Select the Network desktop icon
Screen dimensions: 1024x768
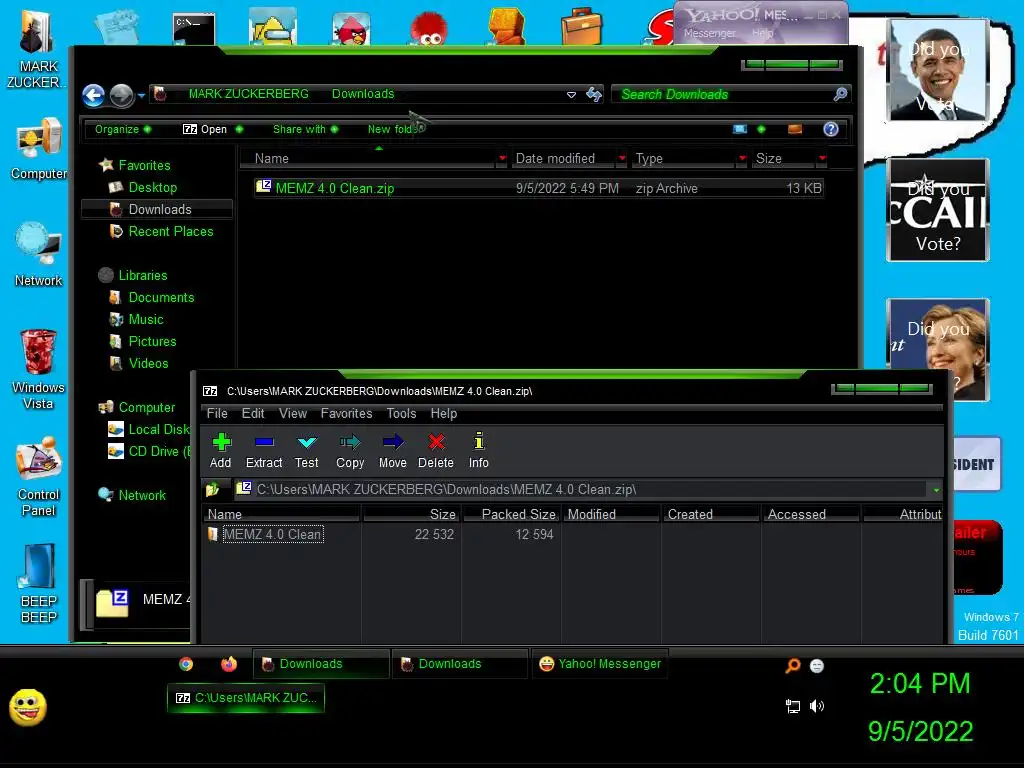(x=39, y=255)
